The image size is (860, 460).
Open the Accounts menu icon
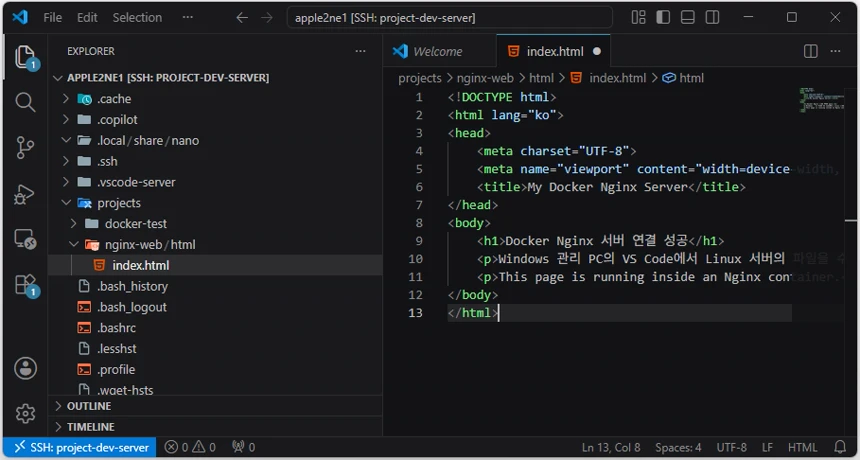tap(25, 368)
